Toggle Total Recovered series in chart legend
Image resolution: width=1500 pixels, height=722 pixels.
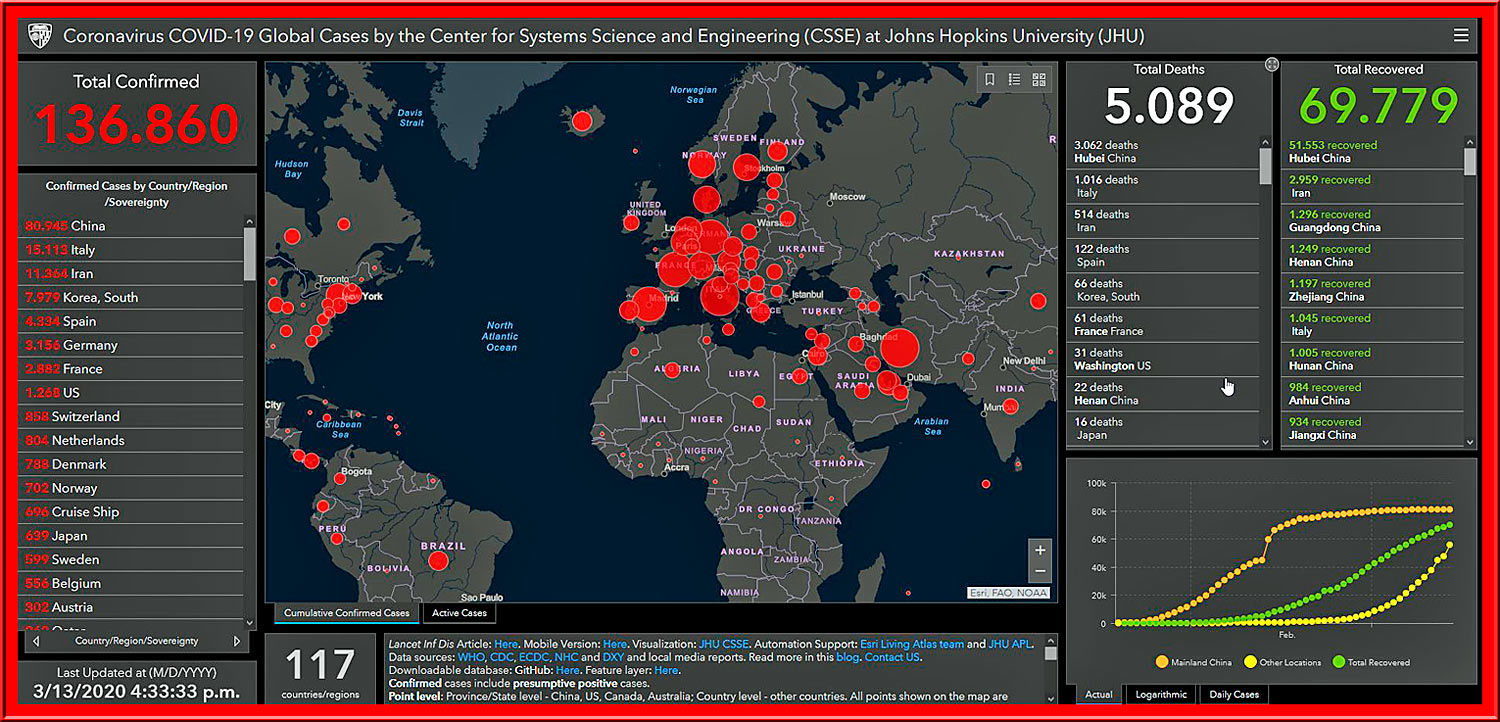point(1372,662)
